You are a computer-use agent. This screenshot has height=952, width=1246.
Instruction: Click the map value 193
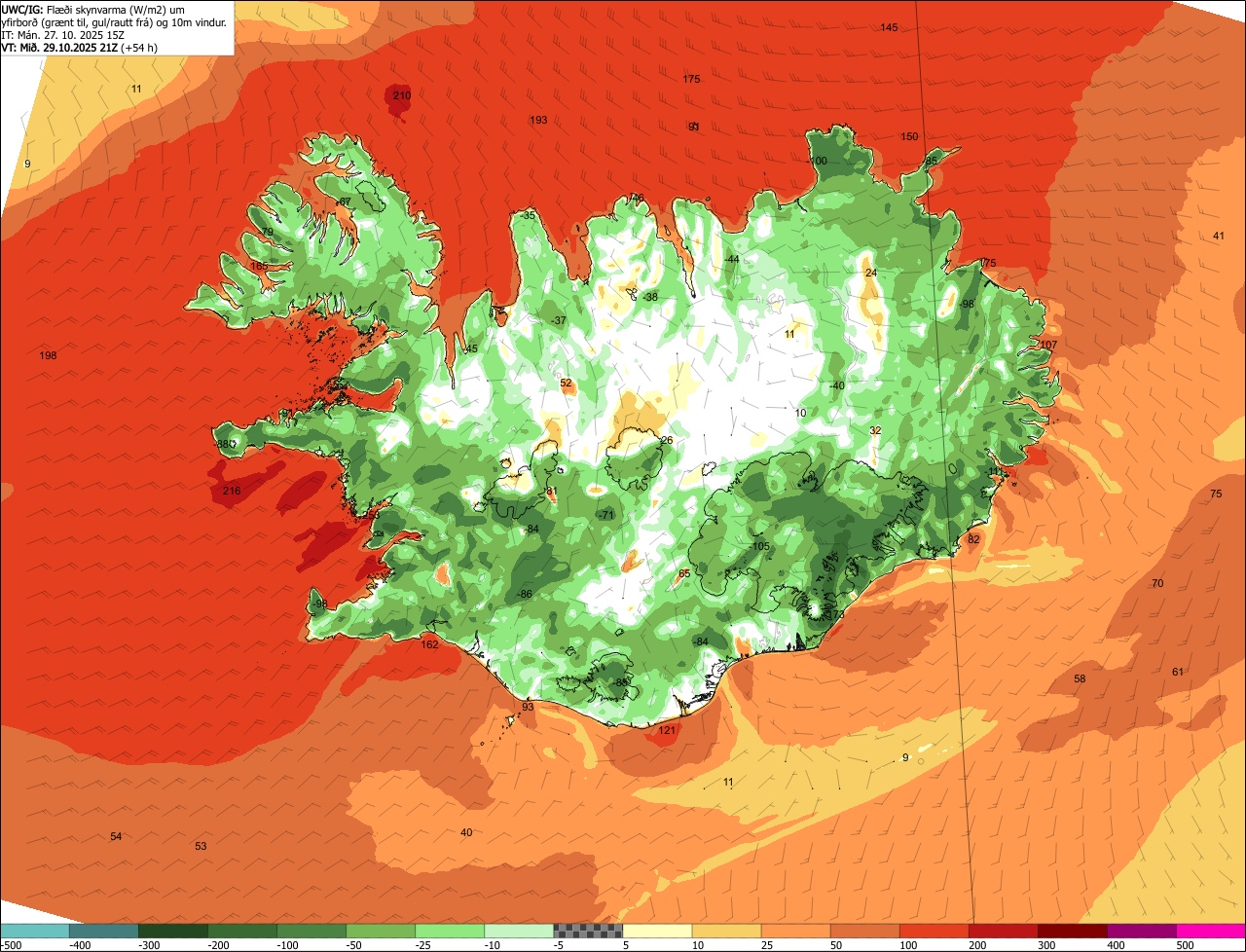pos(538,120)
